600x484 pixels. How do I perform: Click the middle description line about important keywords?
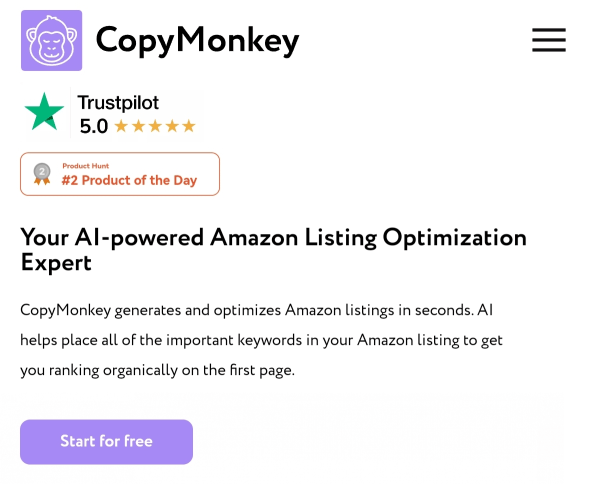261,340
